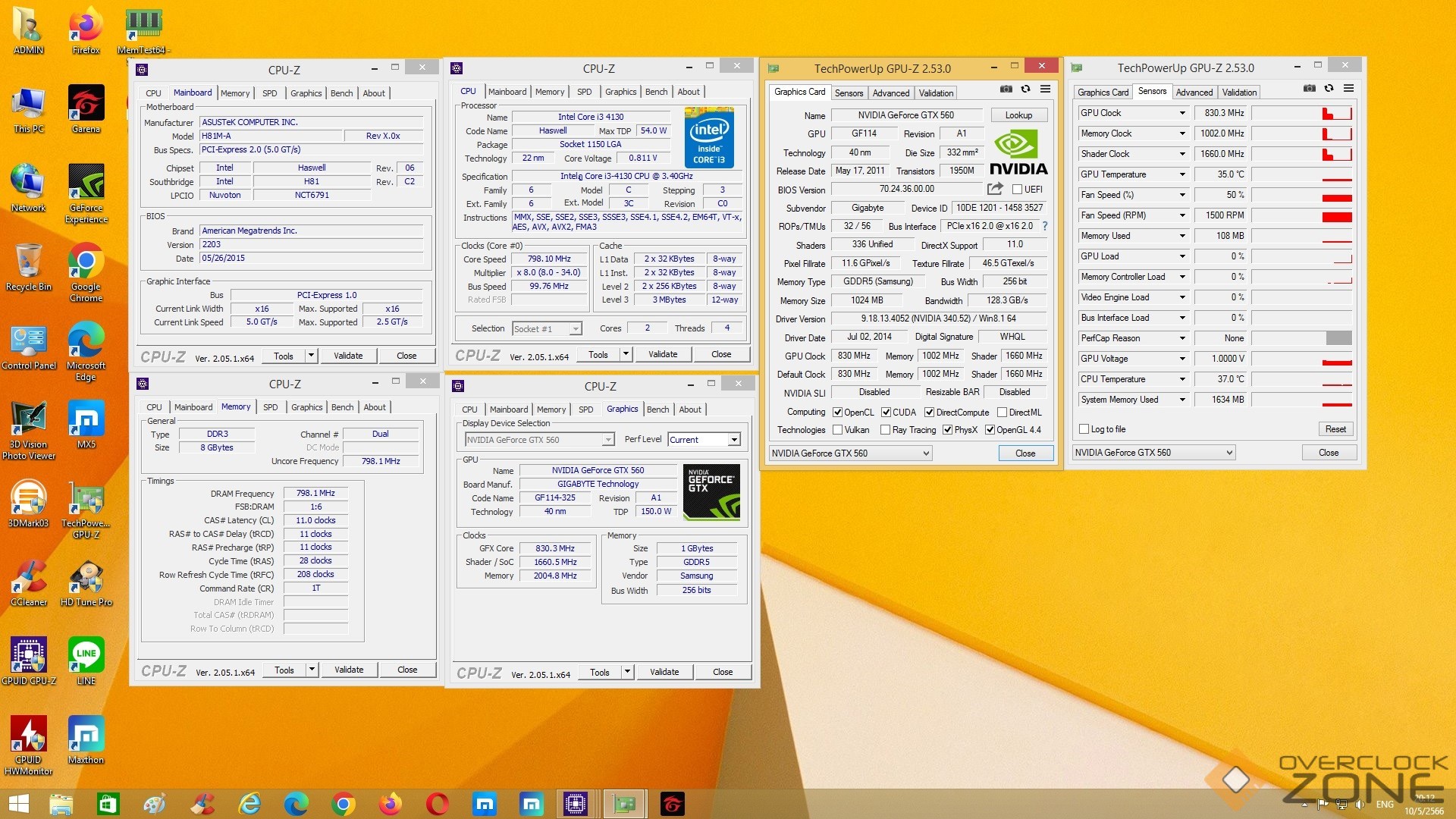Image resolution: width=1456 pixels, height=819 pixels.
Task: Click the GPU-Z refresh icon
Action: (1025, 89)
